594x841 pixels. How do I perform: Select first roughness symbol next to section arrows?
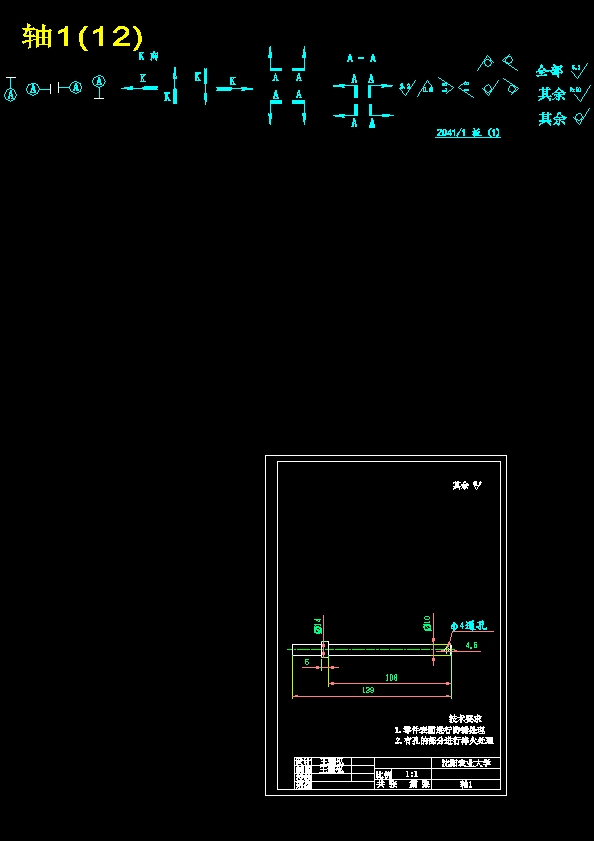[x=406, y=88]
